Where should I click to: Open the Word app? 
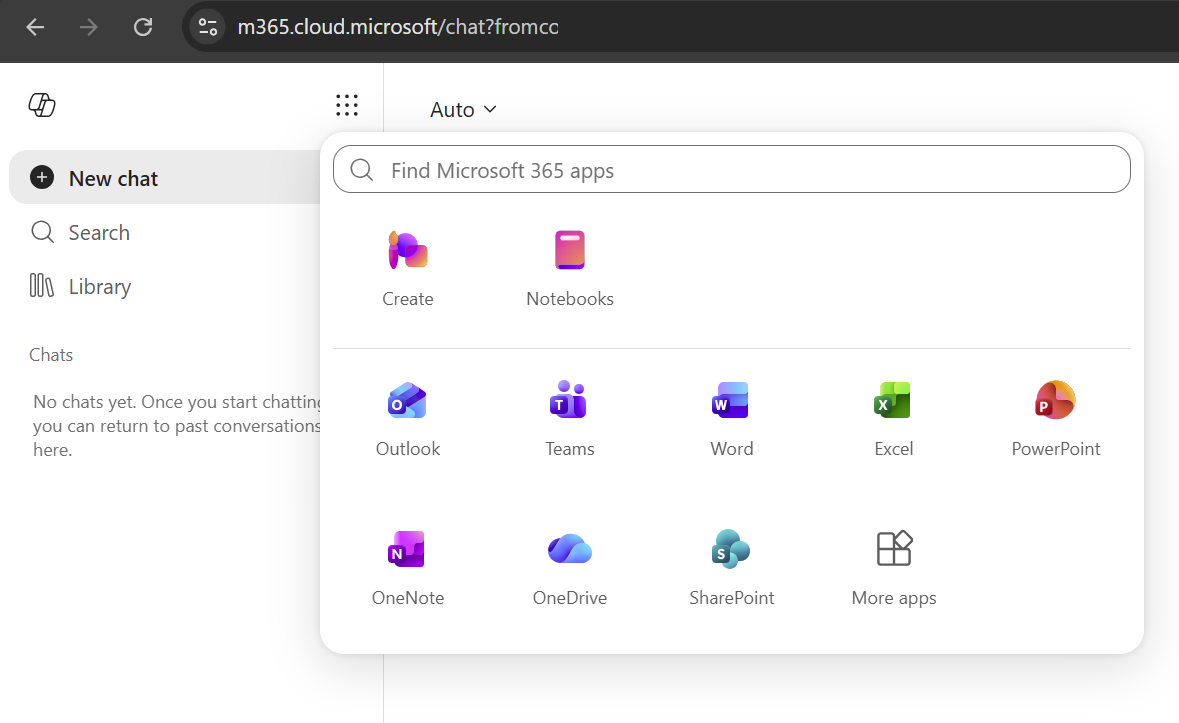tap(731, 419)
